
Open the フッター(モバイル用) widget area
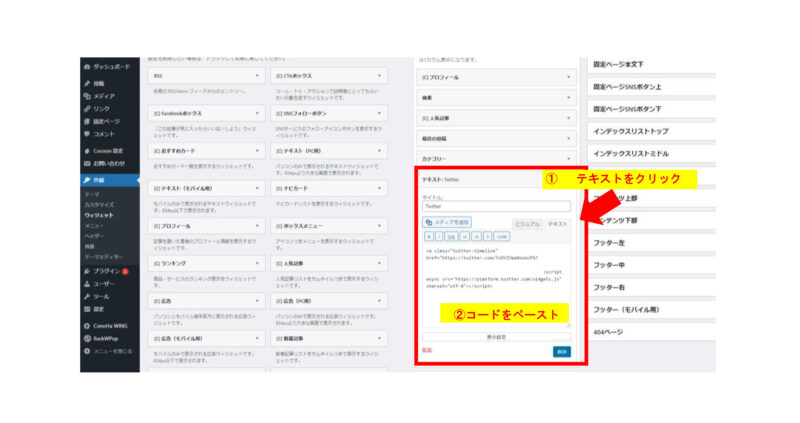652,310
